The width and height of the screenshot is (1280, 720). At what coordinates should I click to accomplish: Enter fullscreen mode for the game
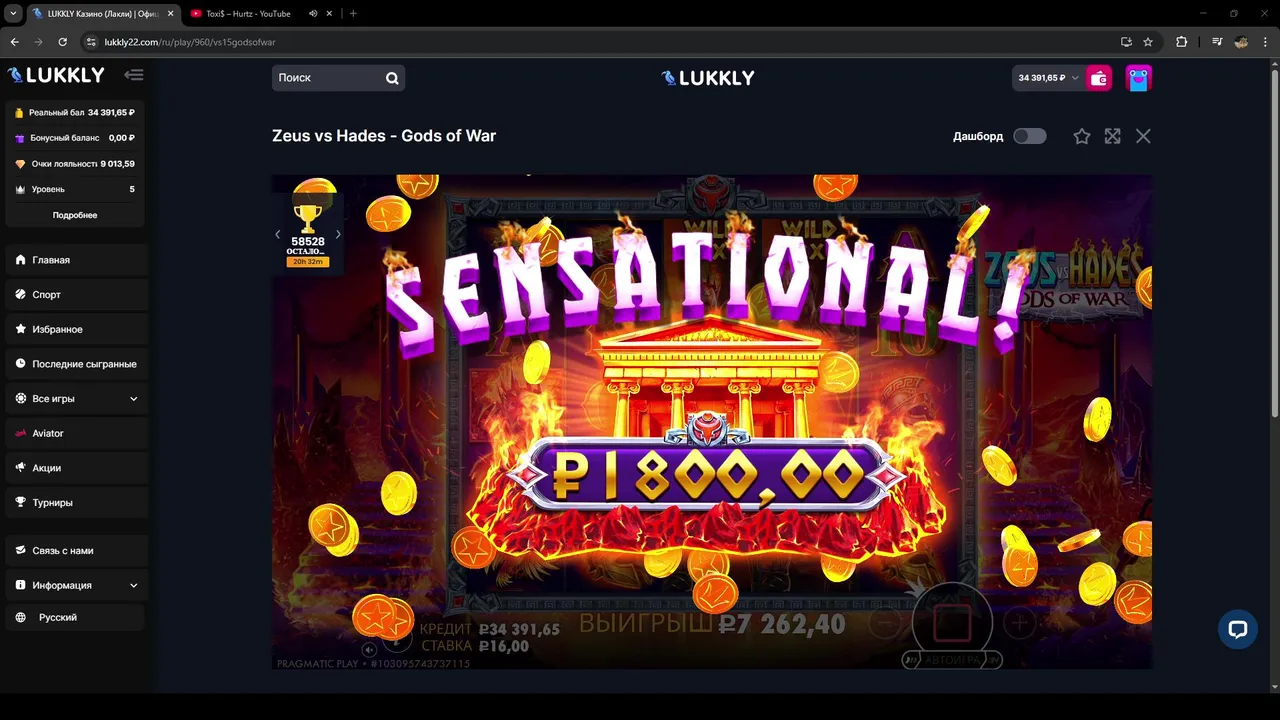point(1113,136)
